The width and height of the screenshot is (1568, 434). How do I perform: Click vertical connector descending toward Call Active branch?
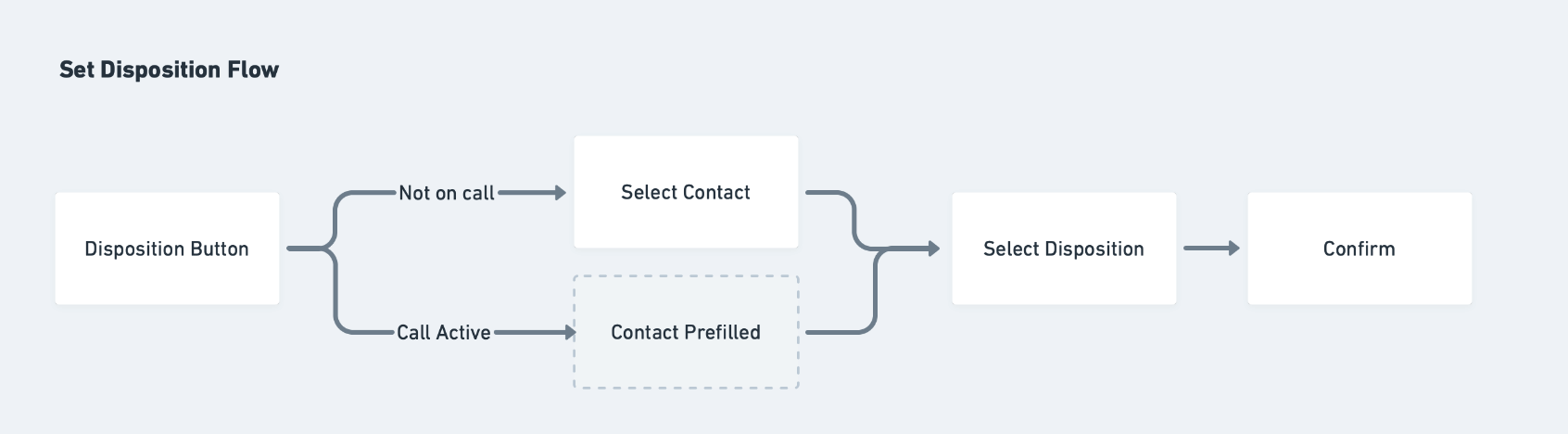[x=335, y=292]
